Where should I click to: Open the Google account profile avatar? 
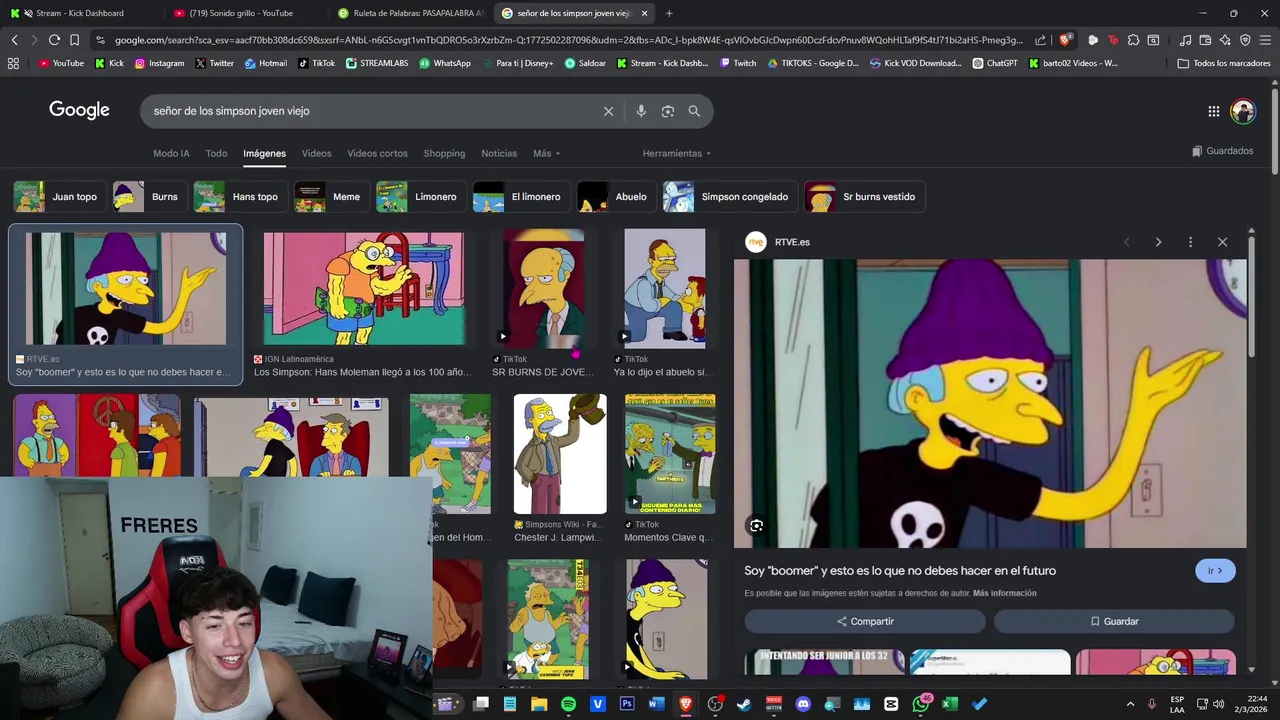(x=1243, y=111)
